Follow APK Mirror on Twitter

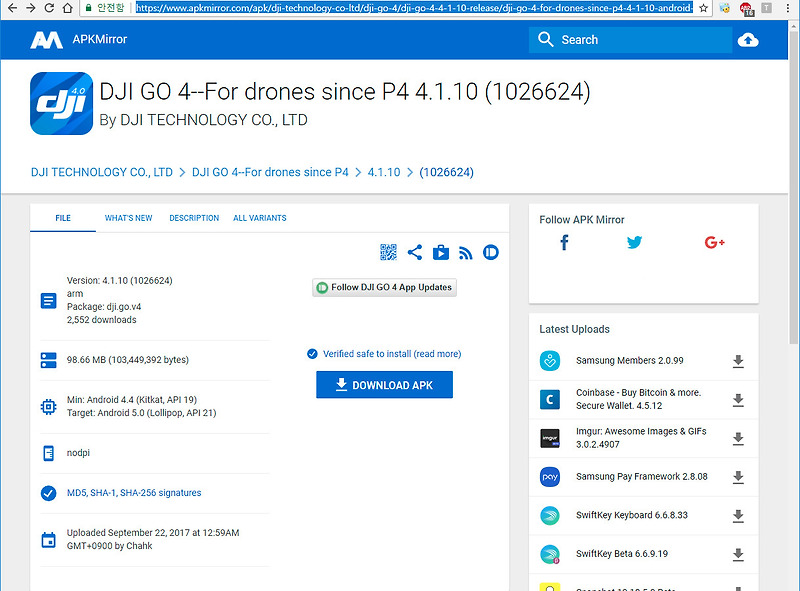[634, 242]
